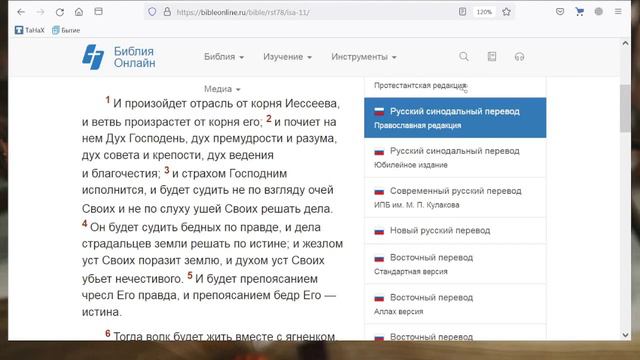Click the 120% zoom level indicator
Screen dimensions: 640x360
(x=484, y=12)
